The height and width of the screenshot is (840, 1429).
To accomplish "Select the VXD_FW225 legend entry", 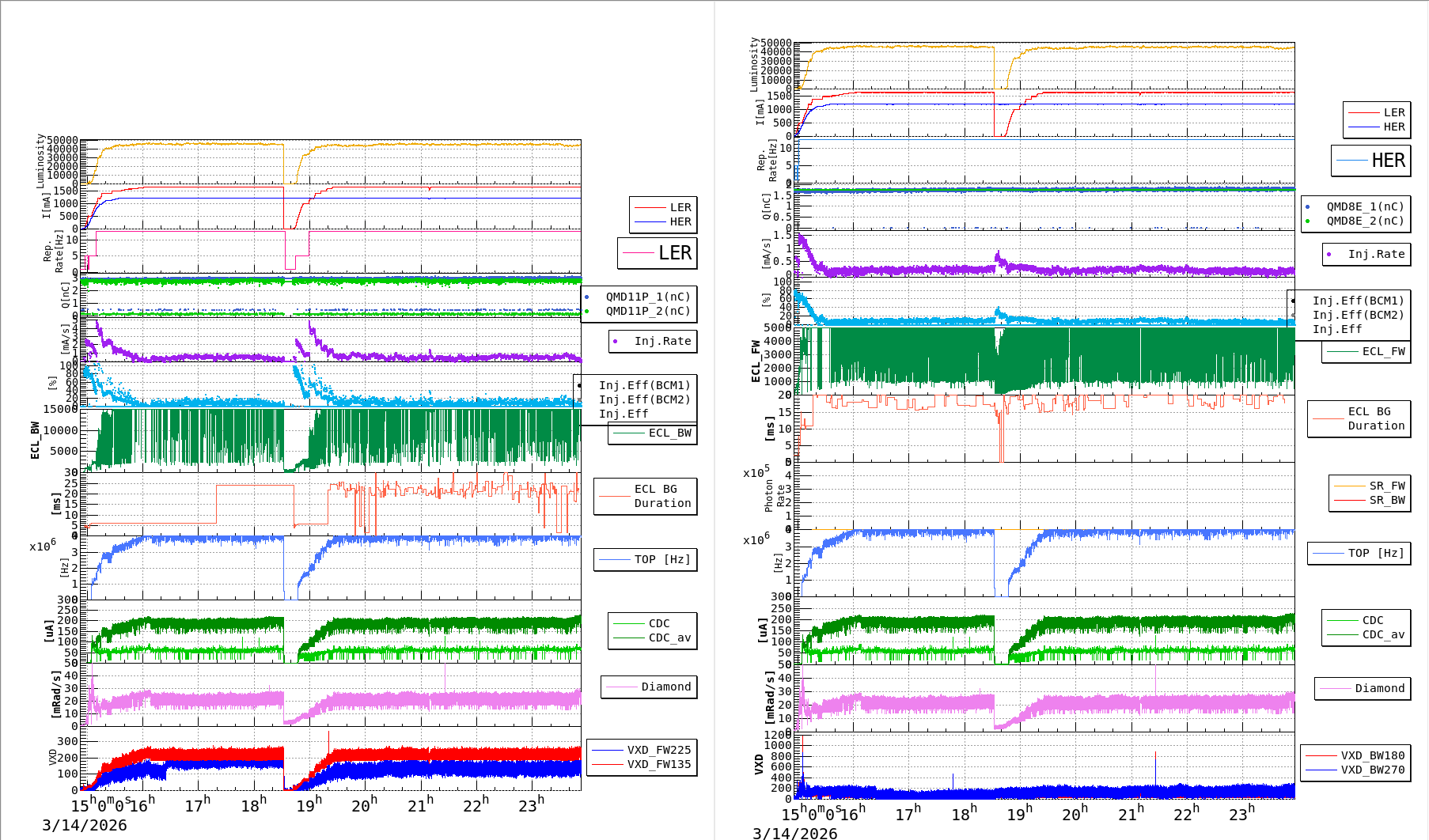I will click(642, 750).
